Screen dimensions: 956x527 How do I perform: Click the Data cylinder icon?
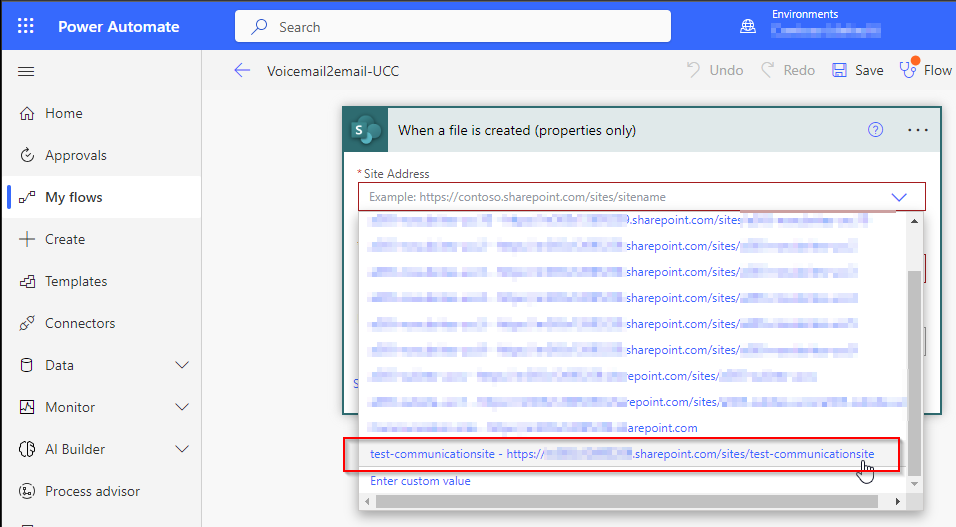tap(27, 365)
